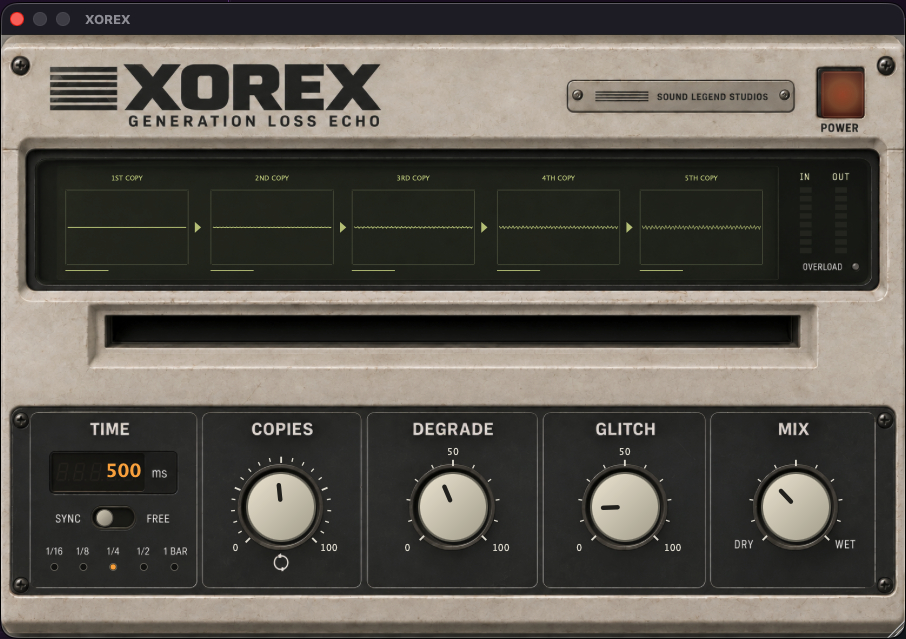Click the arrow after 1ST COPY
Viewport: 906px width, 639px height.
tap(198, 228)
